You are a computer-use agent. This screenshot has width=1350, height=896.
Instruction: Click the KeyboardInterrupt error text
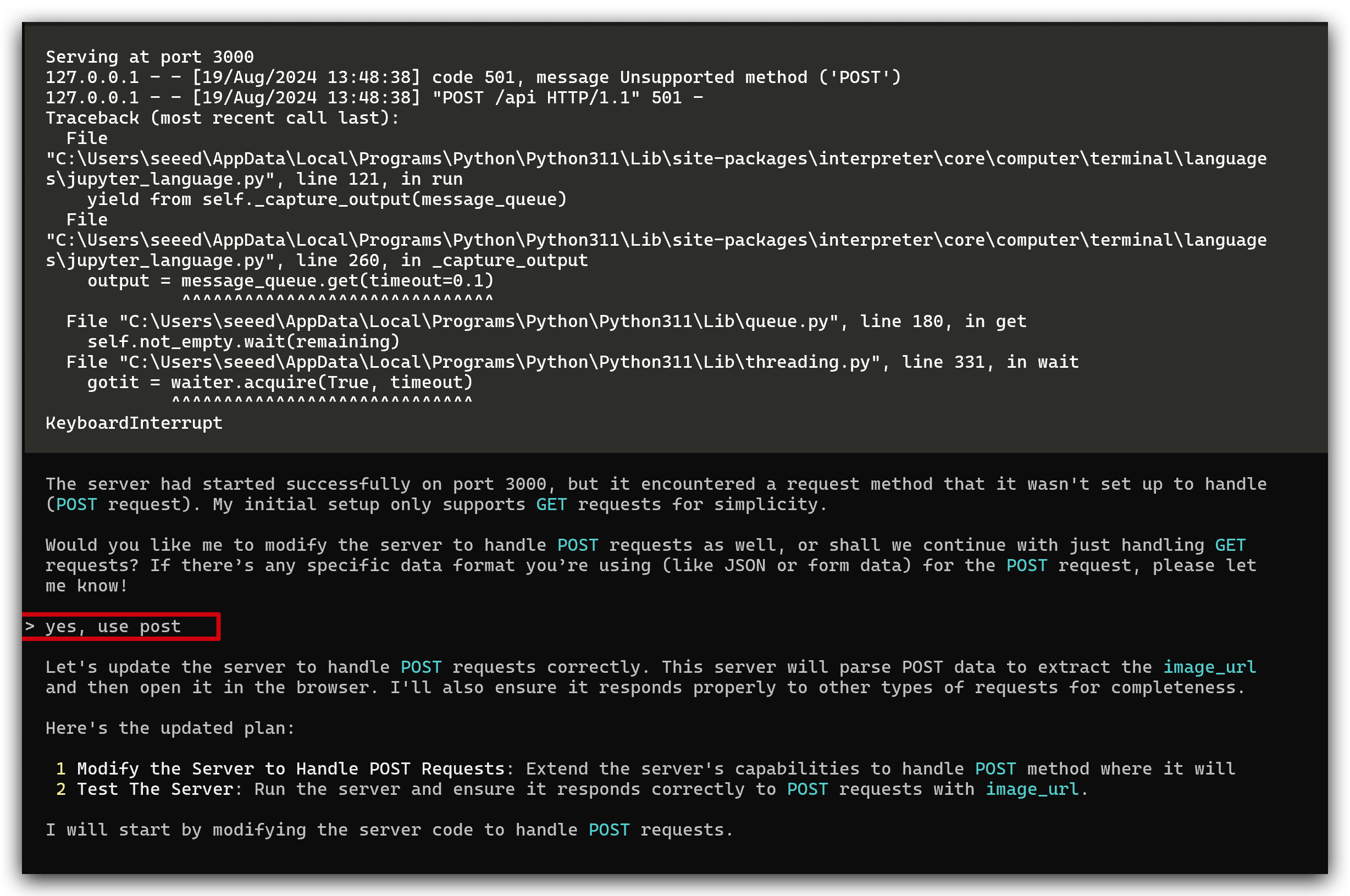pos(134,423)
